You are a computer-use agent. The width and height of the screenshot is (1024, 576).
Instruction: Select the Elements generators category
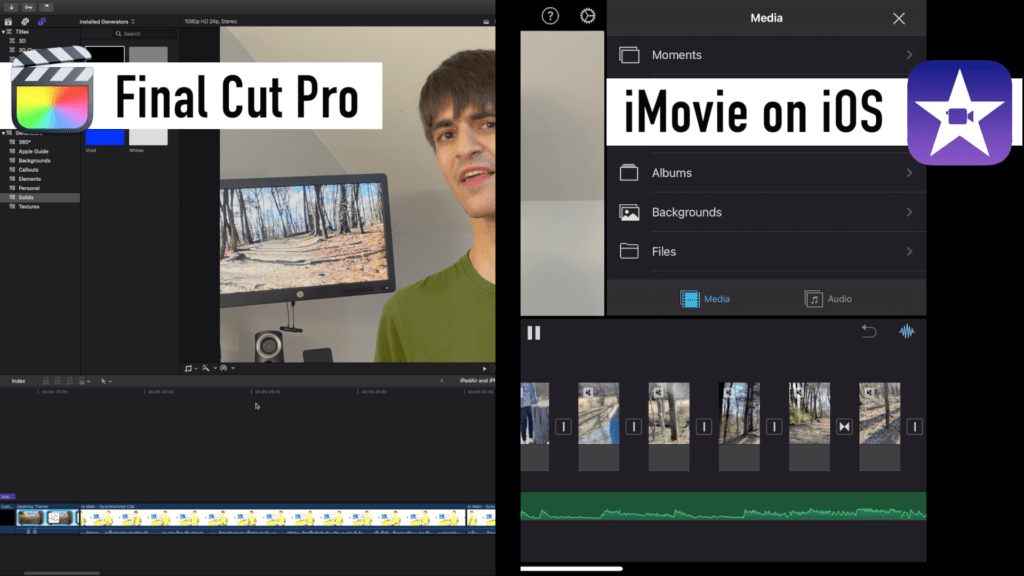[29, 178]
